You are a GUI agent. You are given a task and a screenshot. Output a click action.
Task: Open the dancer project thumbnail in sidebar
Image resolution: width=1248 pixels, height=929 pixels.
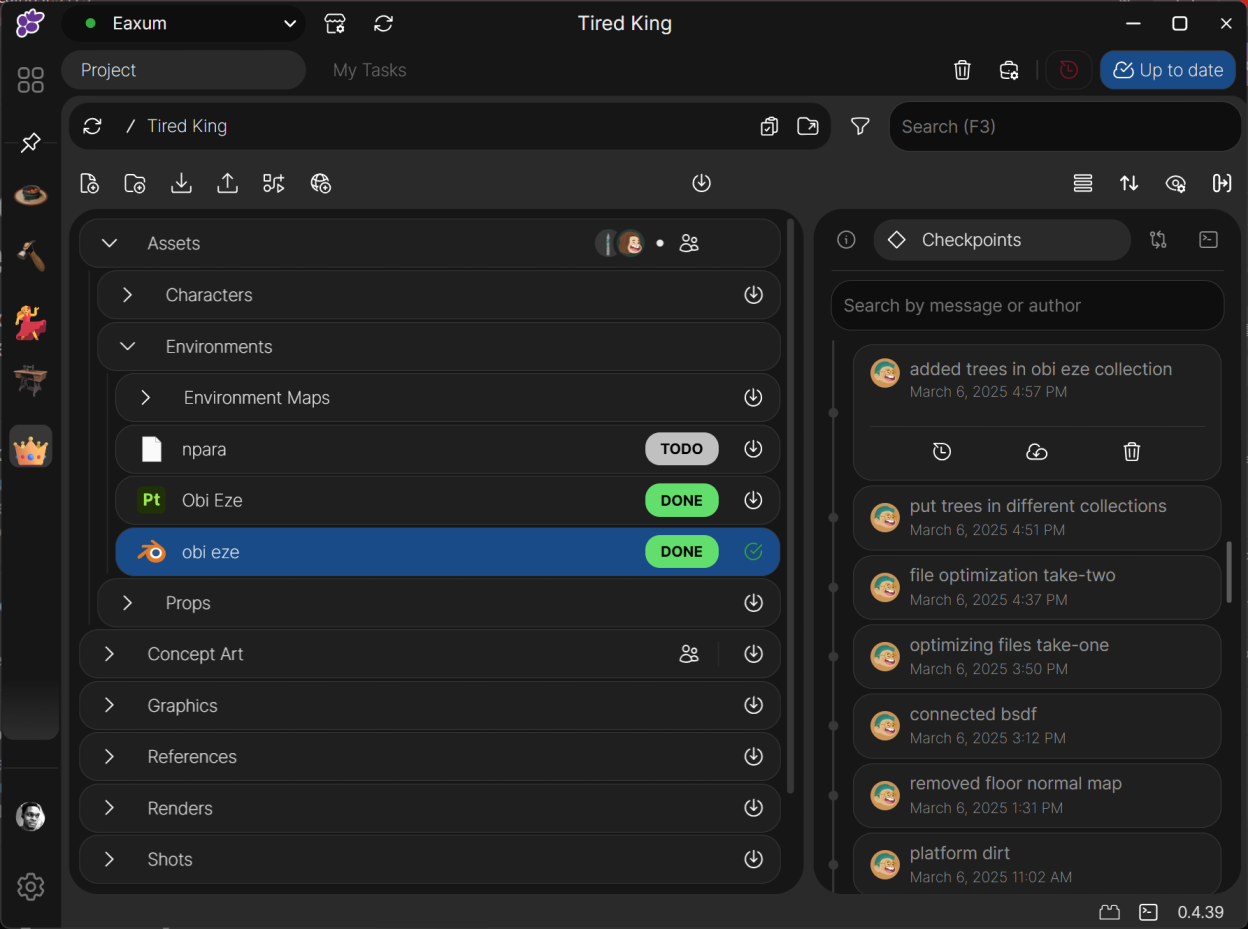[x=31, y=322]
